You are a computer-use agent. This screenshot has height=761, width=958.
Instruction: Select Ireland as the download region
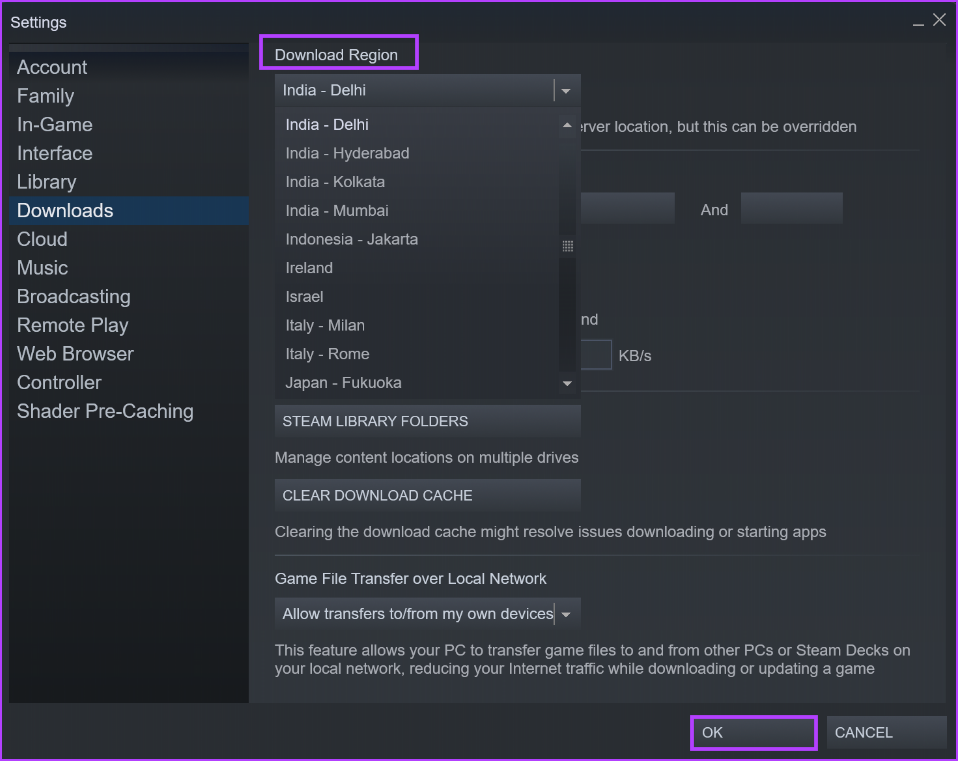(x=308, y=267)
